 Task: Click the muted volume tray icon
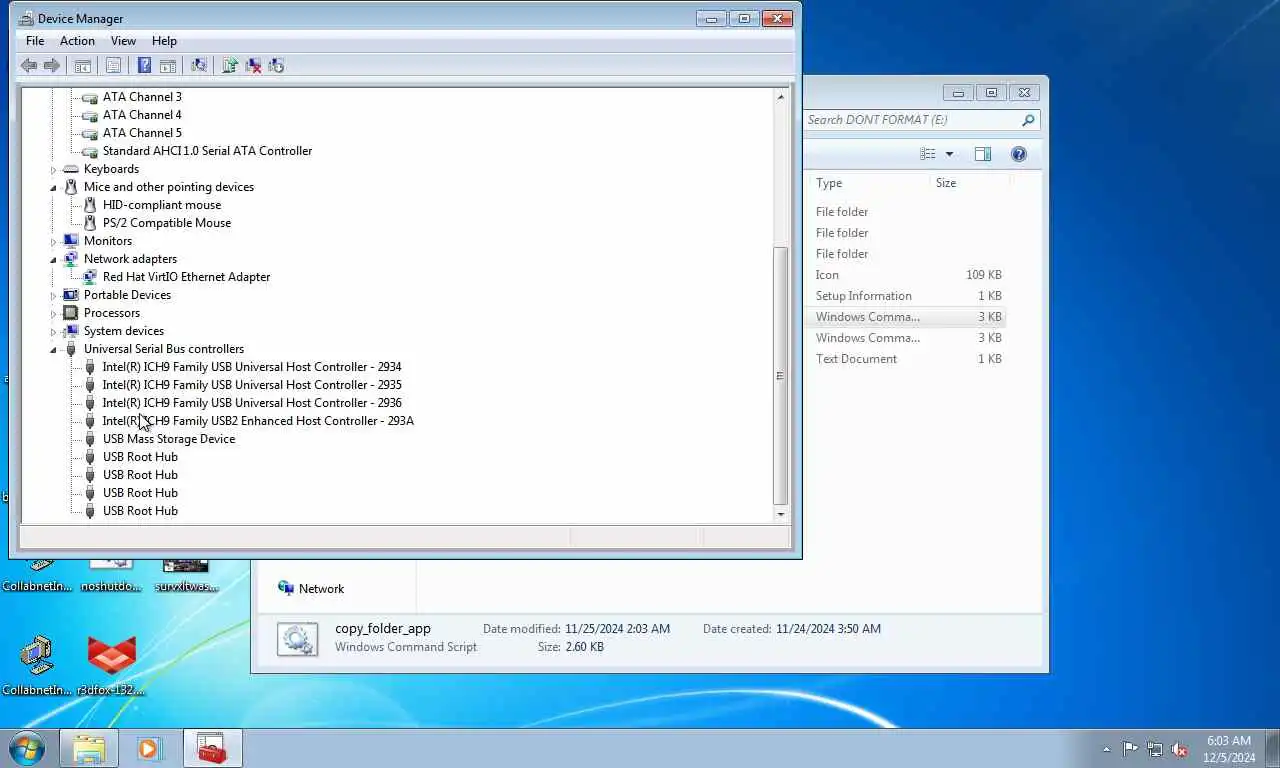(x=1180, y=749)
